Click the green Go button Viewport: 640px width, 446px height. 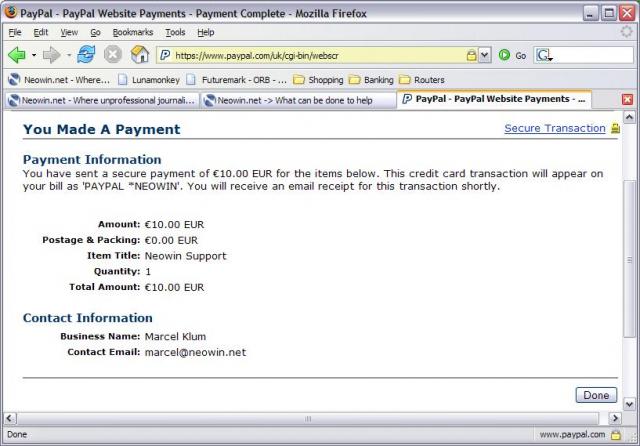[x=513, y=55]
